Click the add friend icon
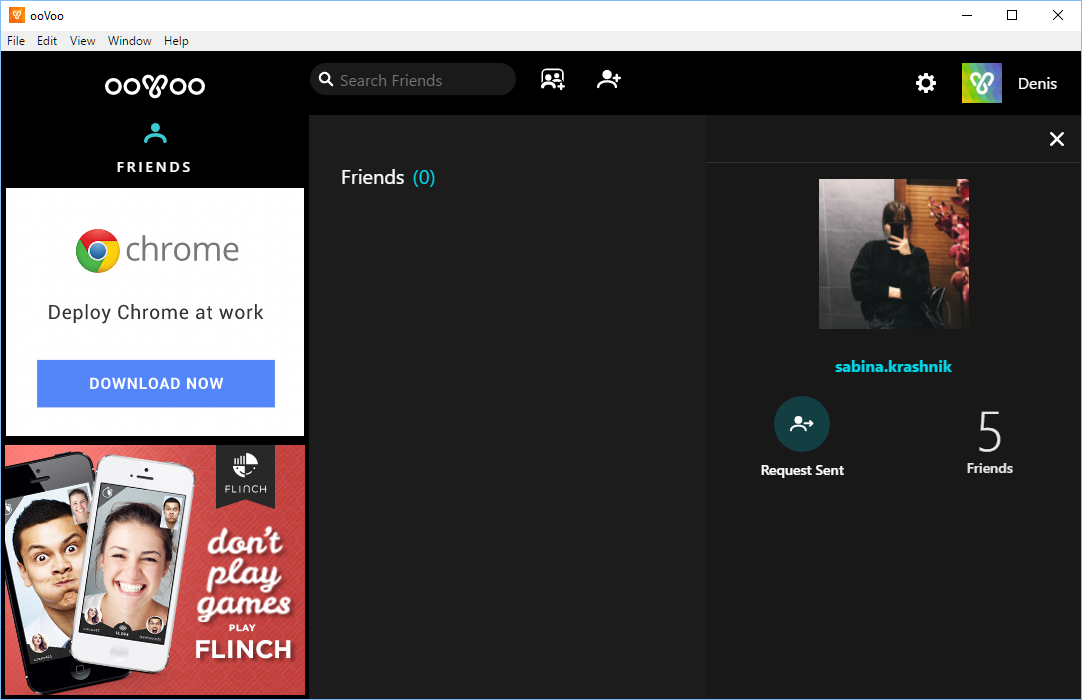 tap(609, 79)
